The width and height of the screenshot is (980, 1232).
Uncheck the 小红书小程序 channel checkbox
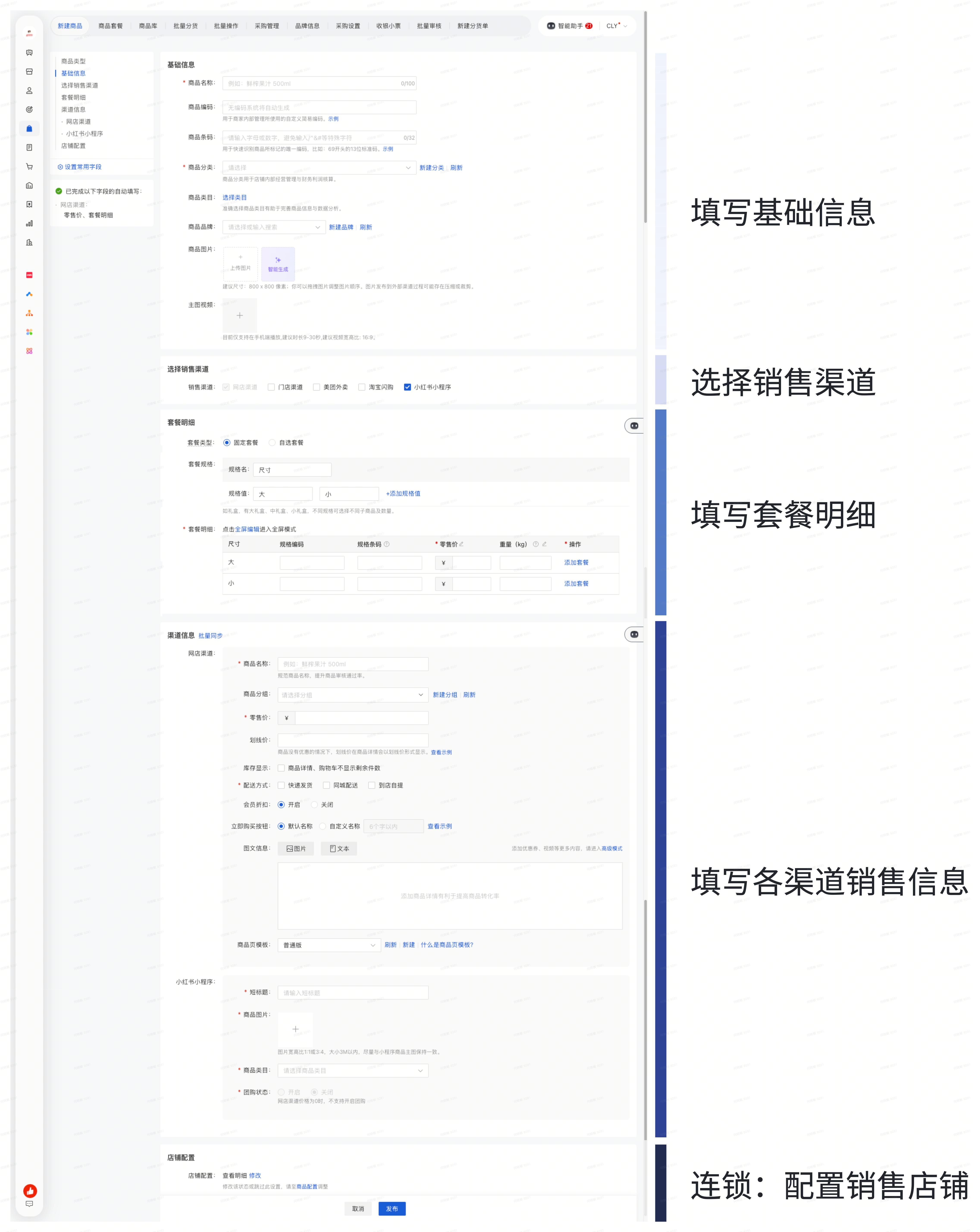click(x=407, y=387)
